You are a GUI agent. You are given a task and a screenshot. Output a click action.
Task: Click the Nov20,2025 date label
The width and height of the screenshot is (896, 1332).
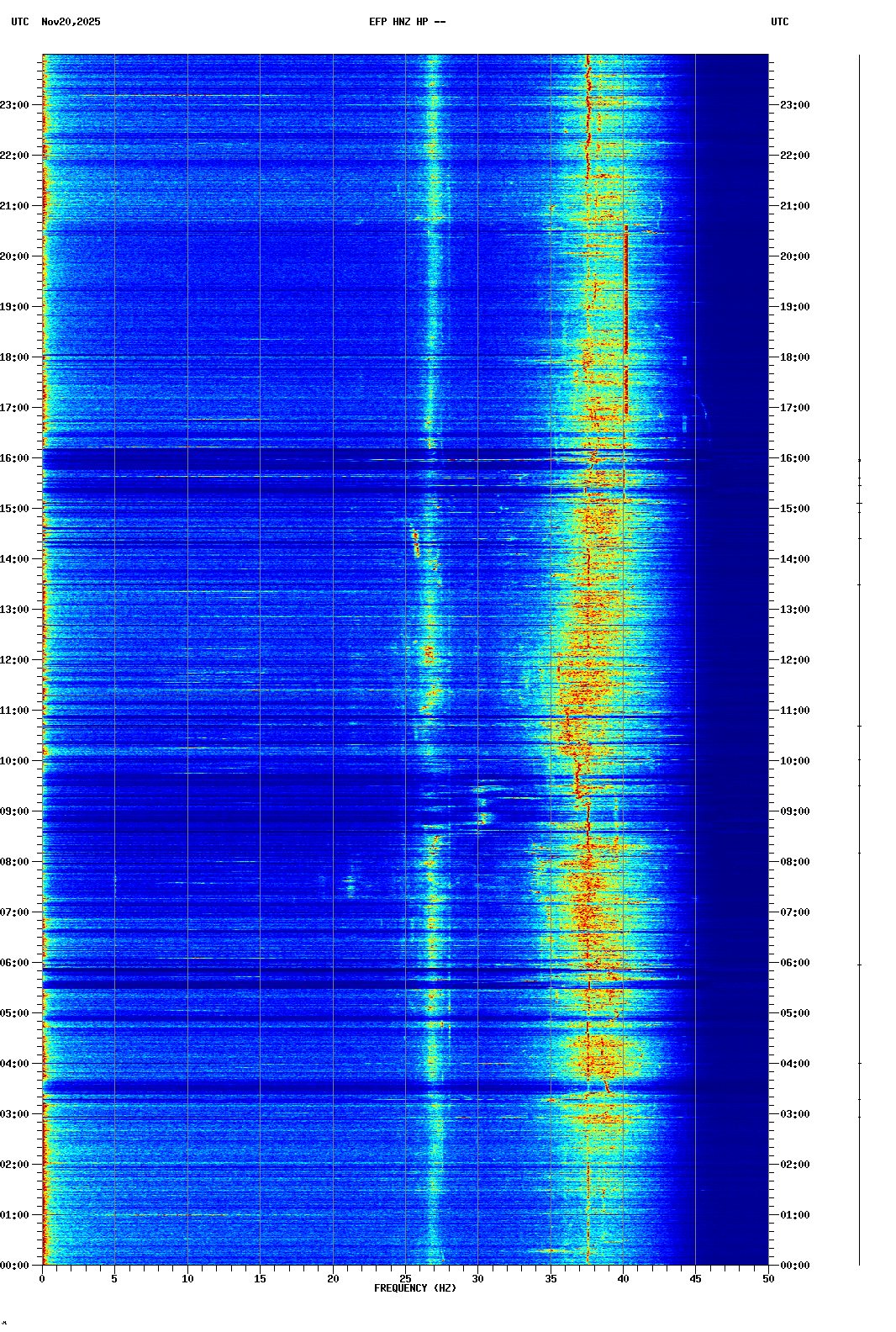[x=71, y=22]
